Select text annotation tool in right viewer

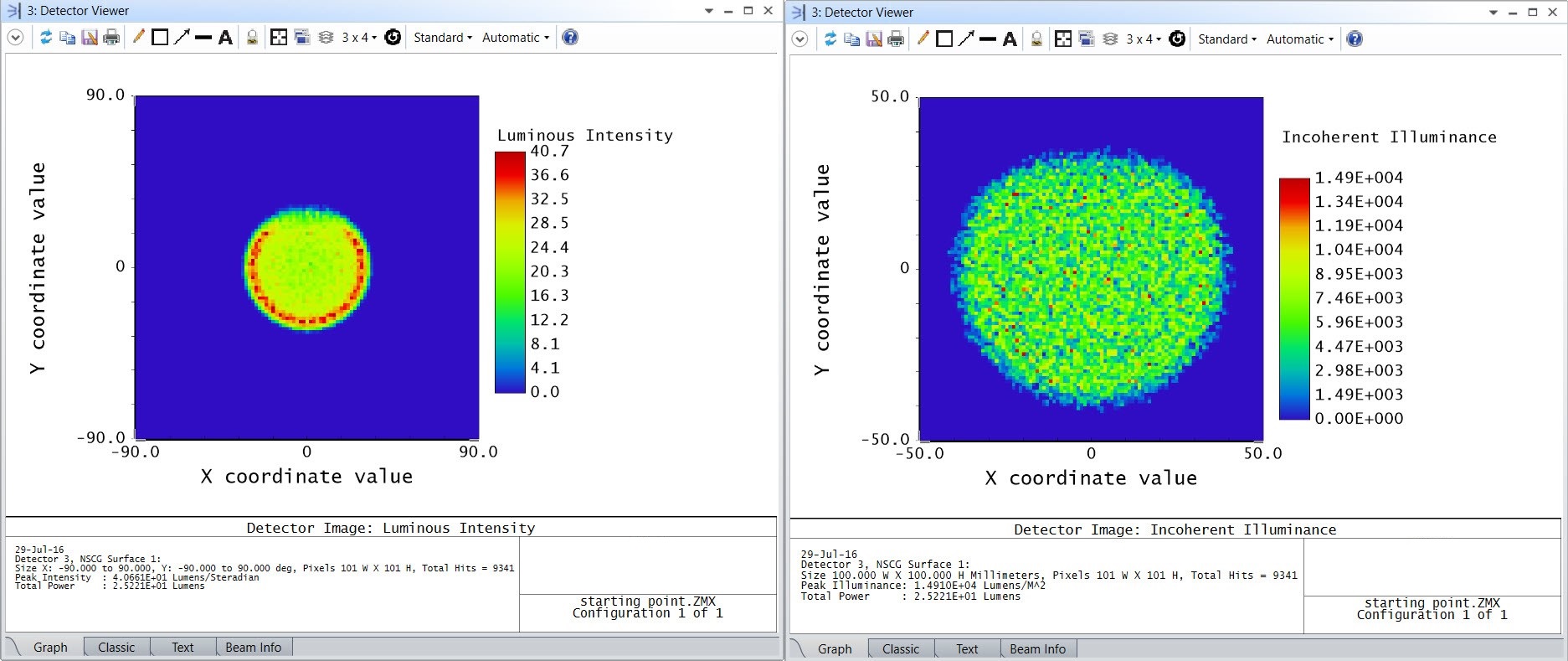click(x=1010, y=39)
